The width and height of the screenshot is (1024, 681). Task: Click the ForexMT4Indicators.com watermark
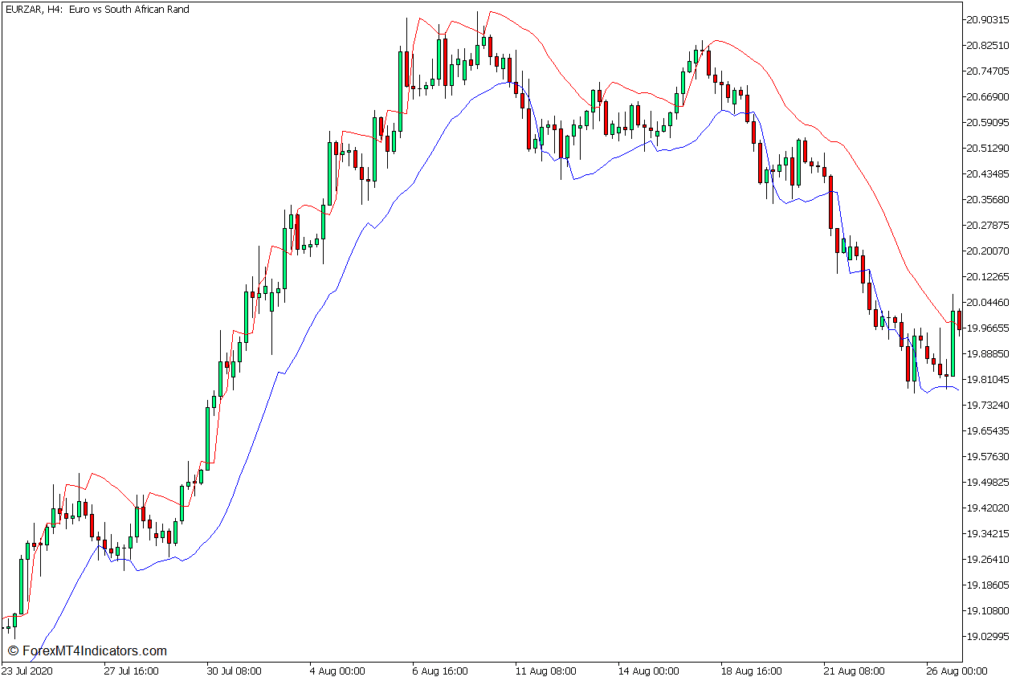pyautogui.click(x=86, y=650)
